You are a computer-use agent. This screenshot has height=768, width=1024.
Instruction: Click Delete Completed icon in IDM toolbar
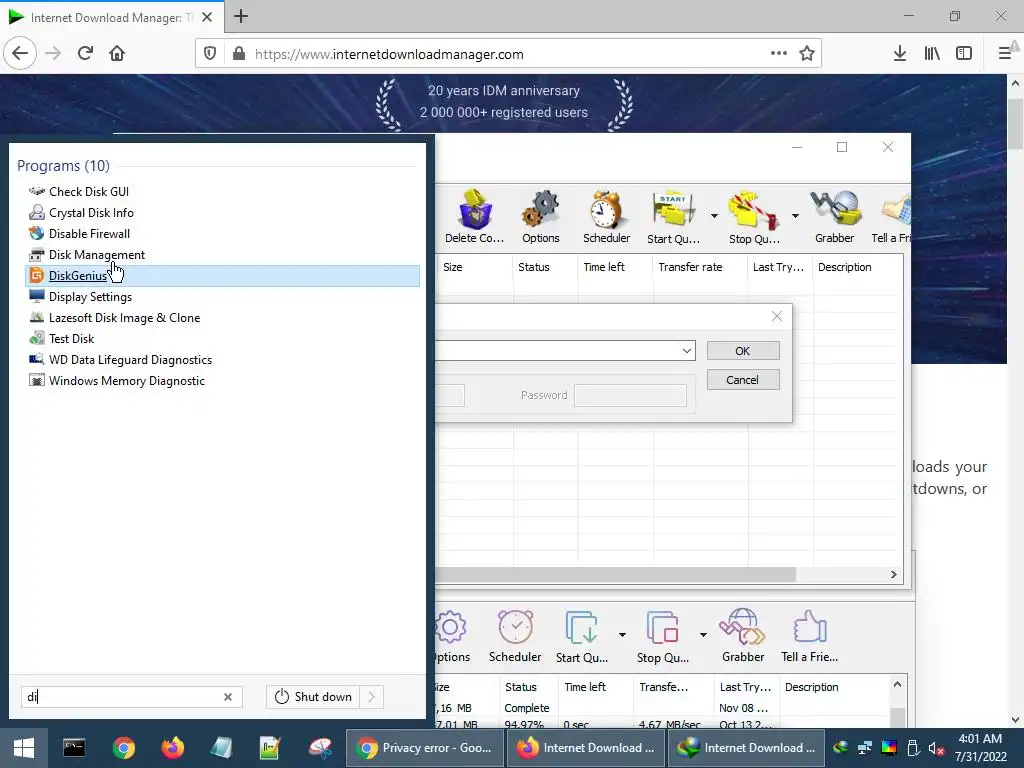(x=474, y=217)
